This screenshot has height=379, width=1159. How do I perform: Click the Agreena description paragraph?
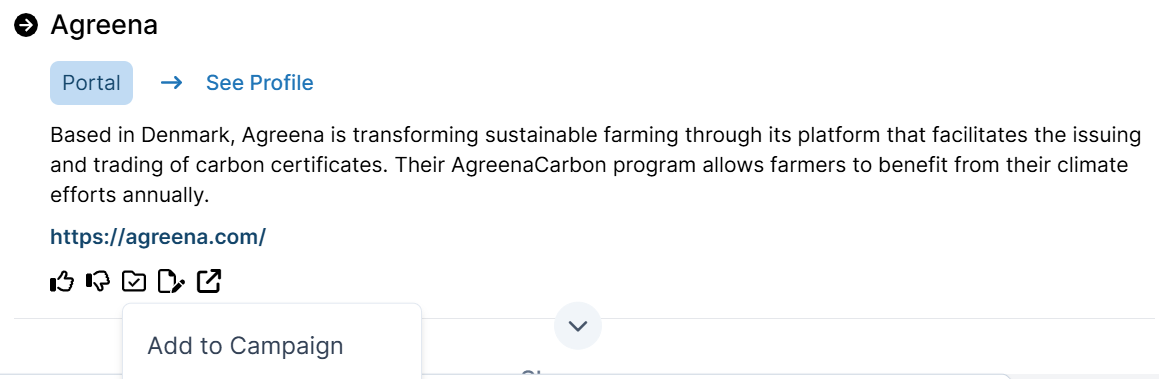pos(596,165)
